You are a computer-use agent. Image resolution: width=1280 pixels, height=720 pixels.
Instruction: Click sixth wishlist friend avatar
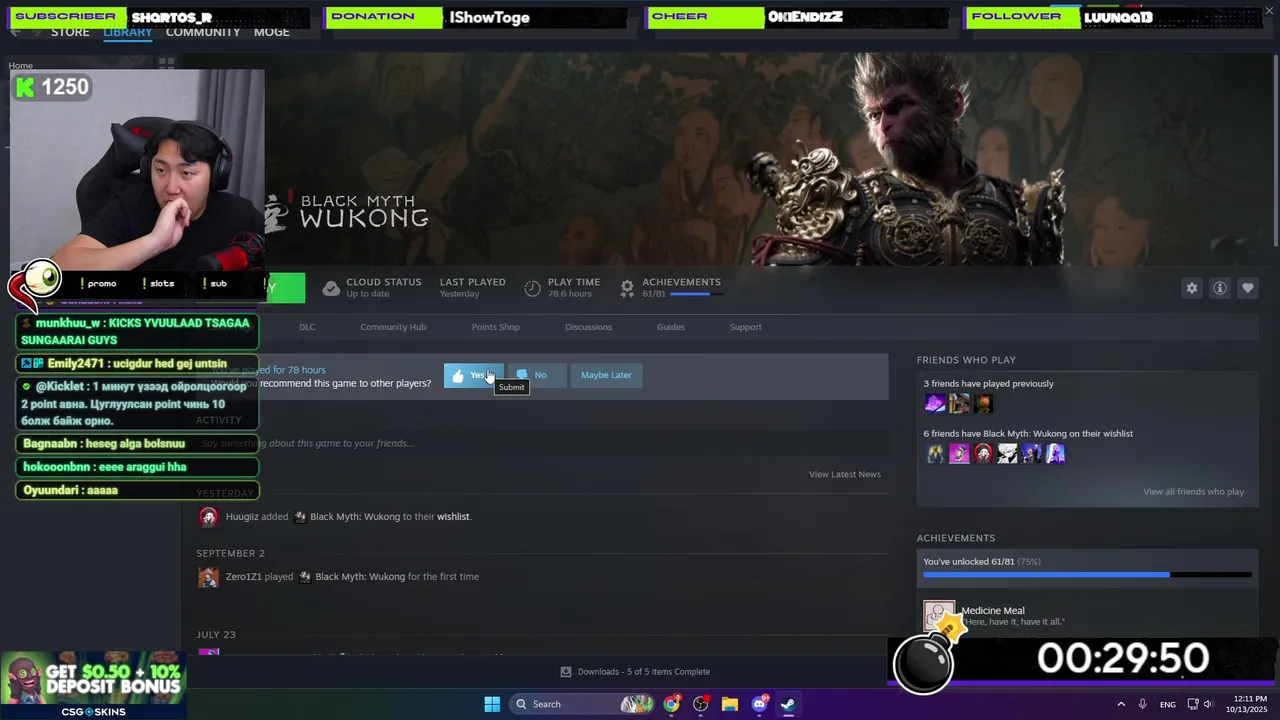(1055, 454)
